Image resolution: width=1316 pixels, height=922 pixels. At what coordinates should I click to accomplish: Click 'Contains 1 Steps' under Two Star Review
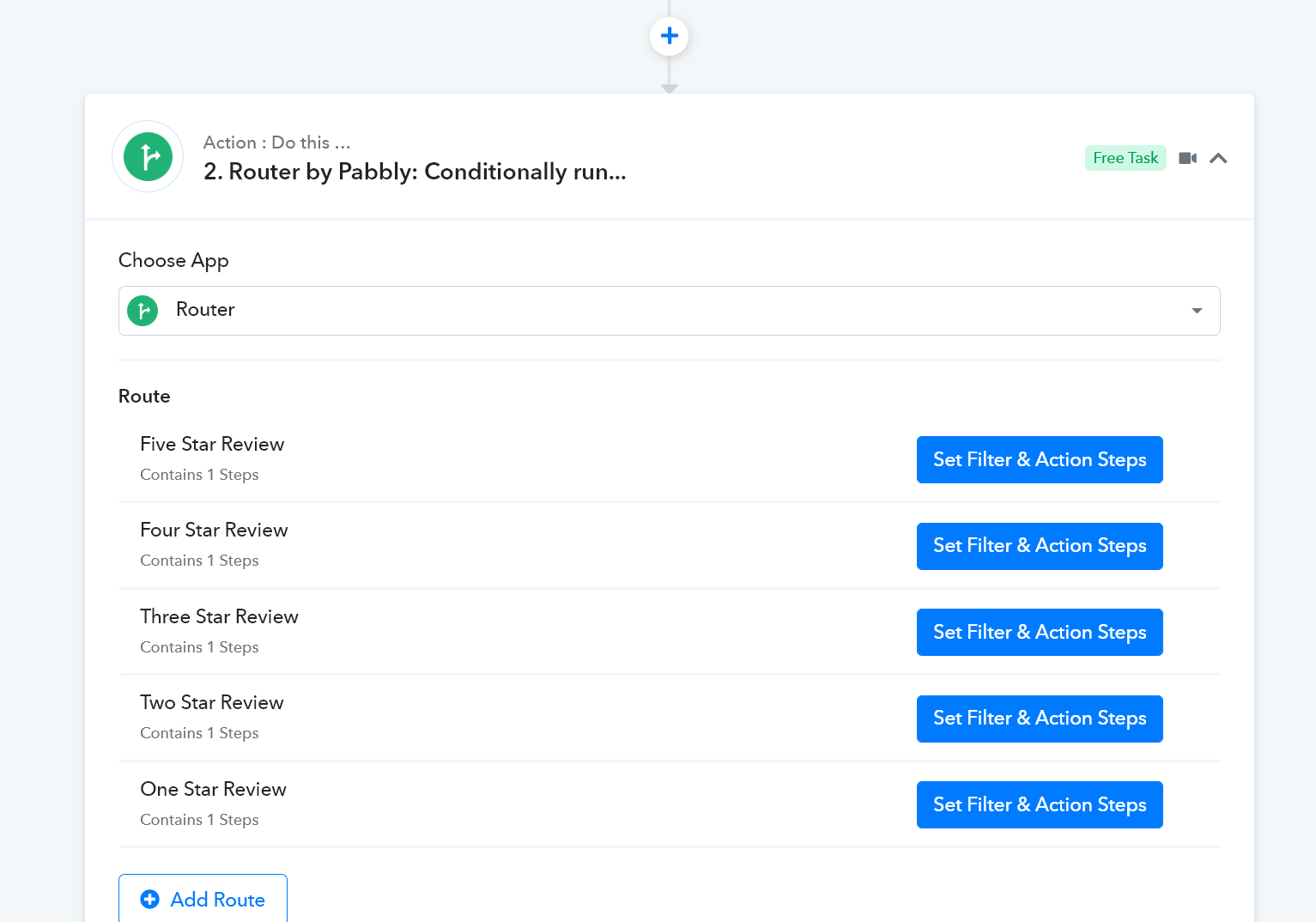pos(199,733)
